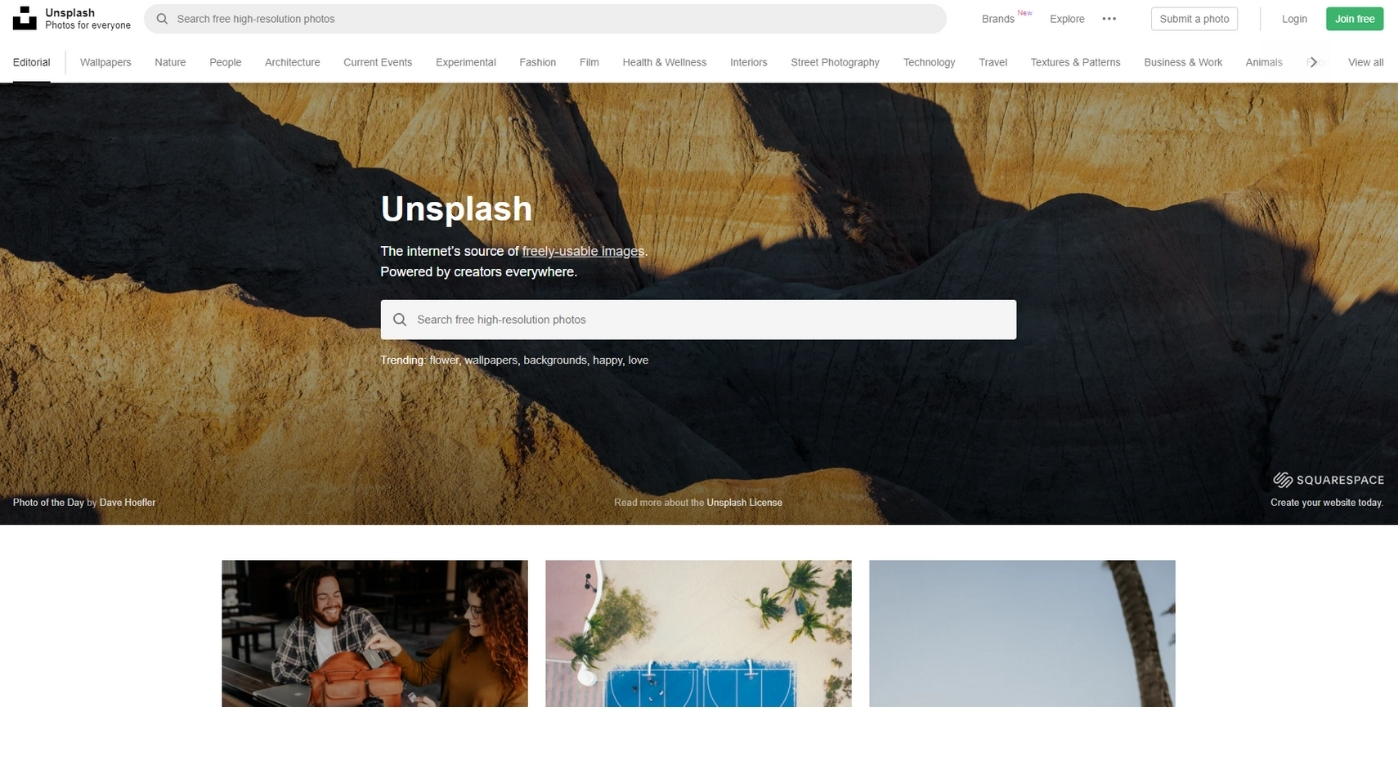Open the Experimental category

point(465,62)
